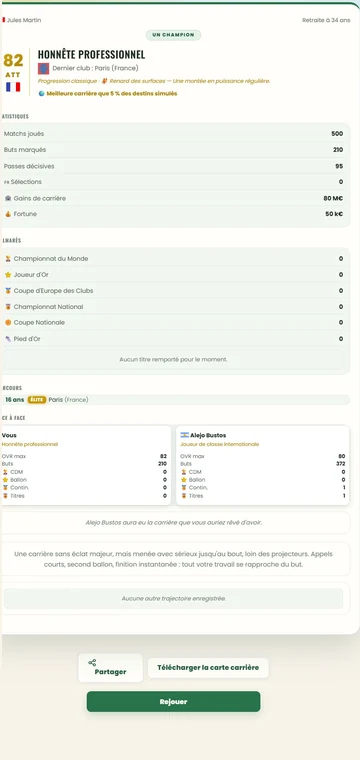360x760 pixels.
Task: Click Alejo Bustos's Buts value 372
Action: (x=341, y=464)
